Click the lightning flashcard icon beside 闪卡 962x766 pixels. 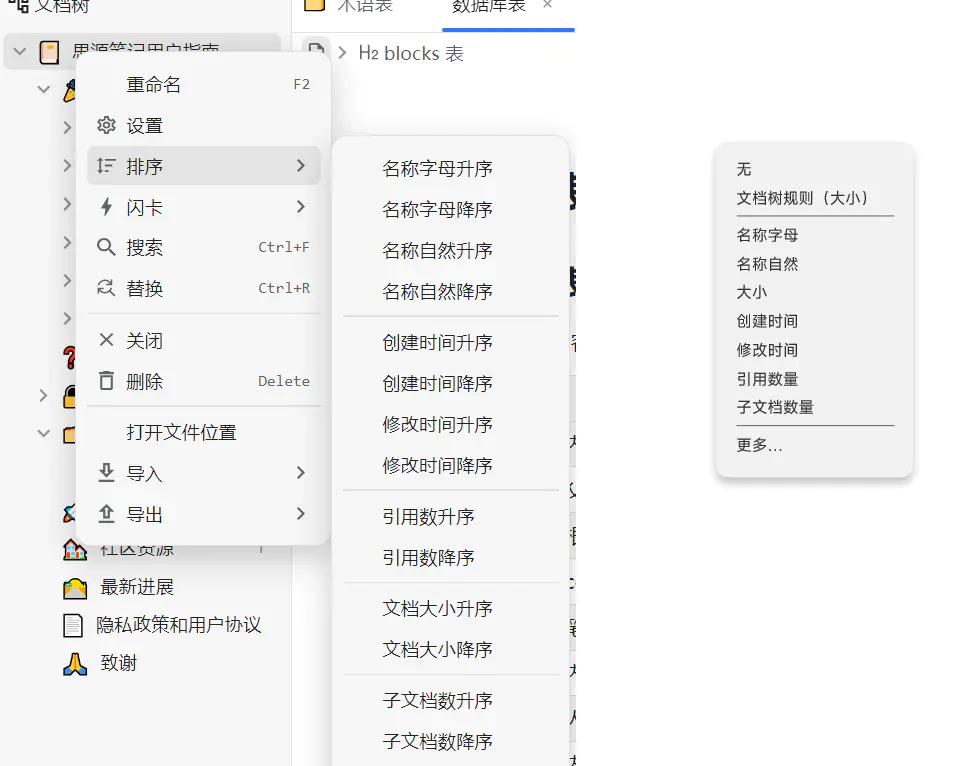point(106,207)
